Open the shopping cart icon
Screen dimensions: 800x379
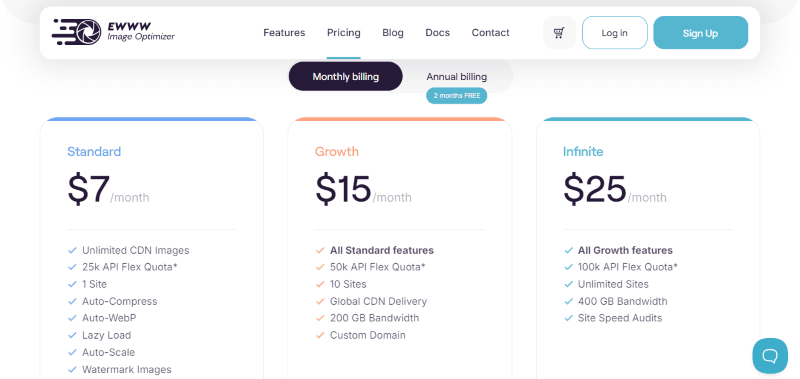pyautogui.click(x=559, y=33)
